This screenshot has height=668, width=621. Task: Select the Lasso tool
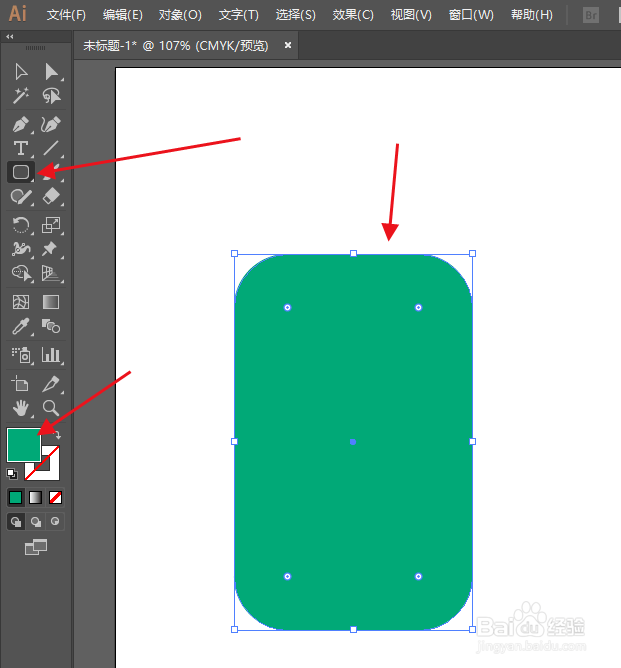[x=51, y=96]
